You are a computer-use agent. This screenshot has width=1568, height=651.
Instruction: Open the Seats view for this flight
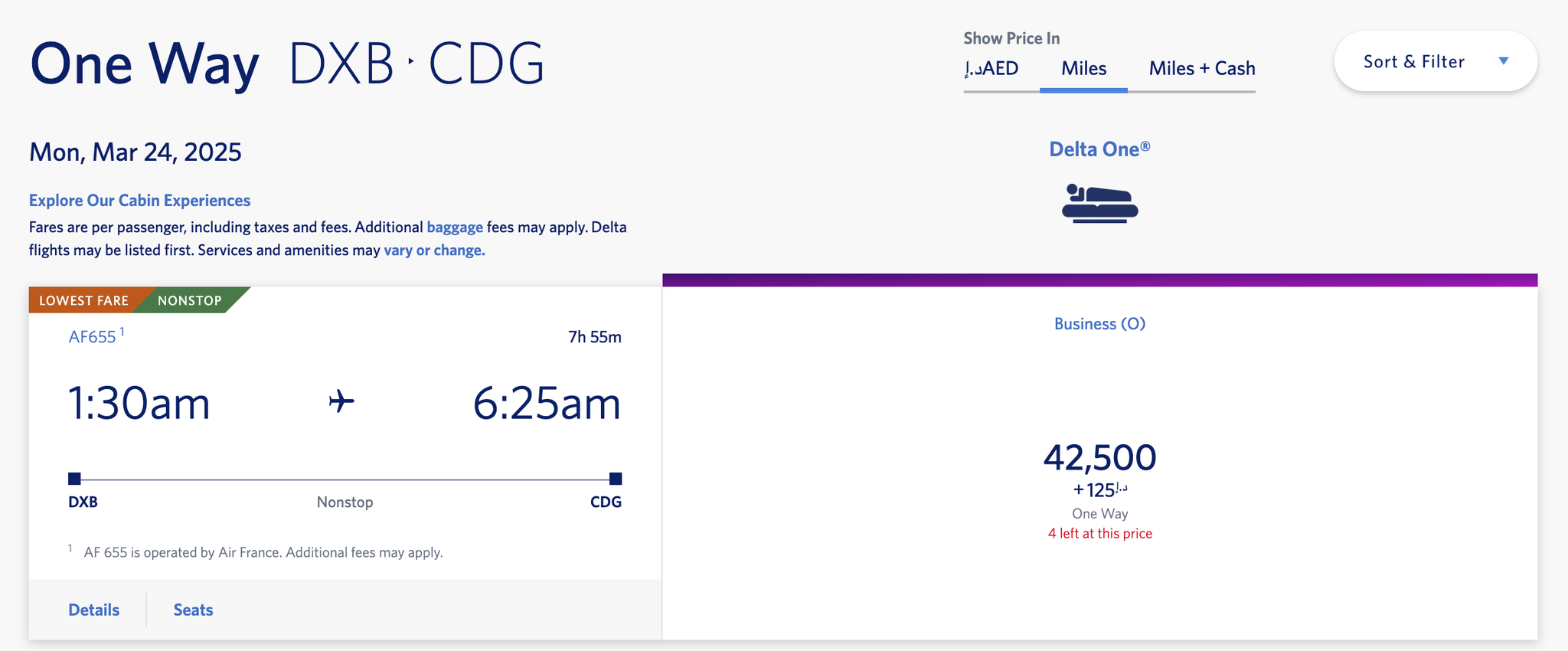click(x=192, y=609)
